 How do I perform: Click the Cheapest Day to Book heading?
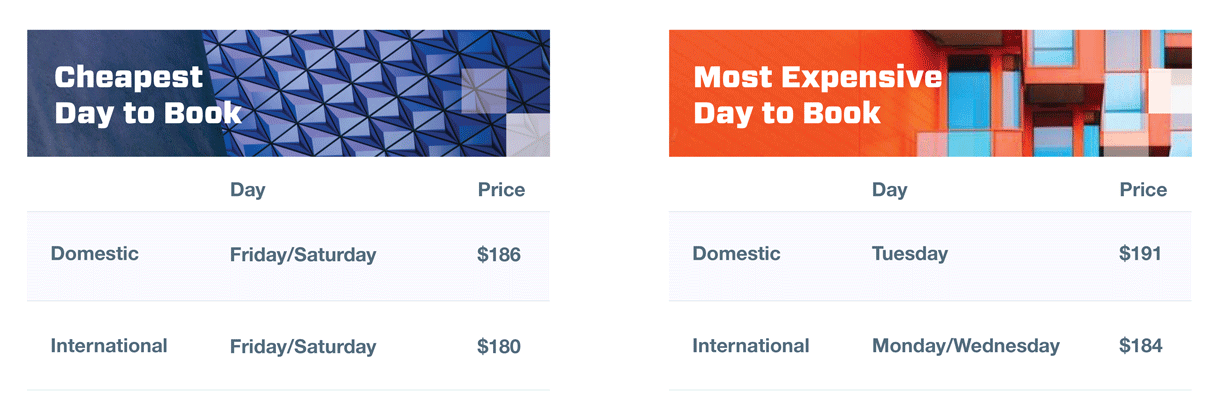[x=148, y=95]
